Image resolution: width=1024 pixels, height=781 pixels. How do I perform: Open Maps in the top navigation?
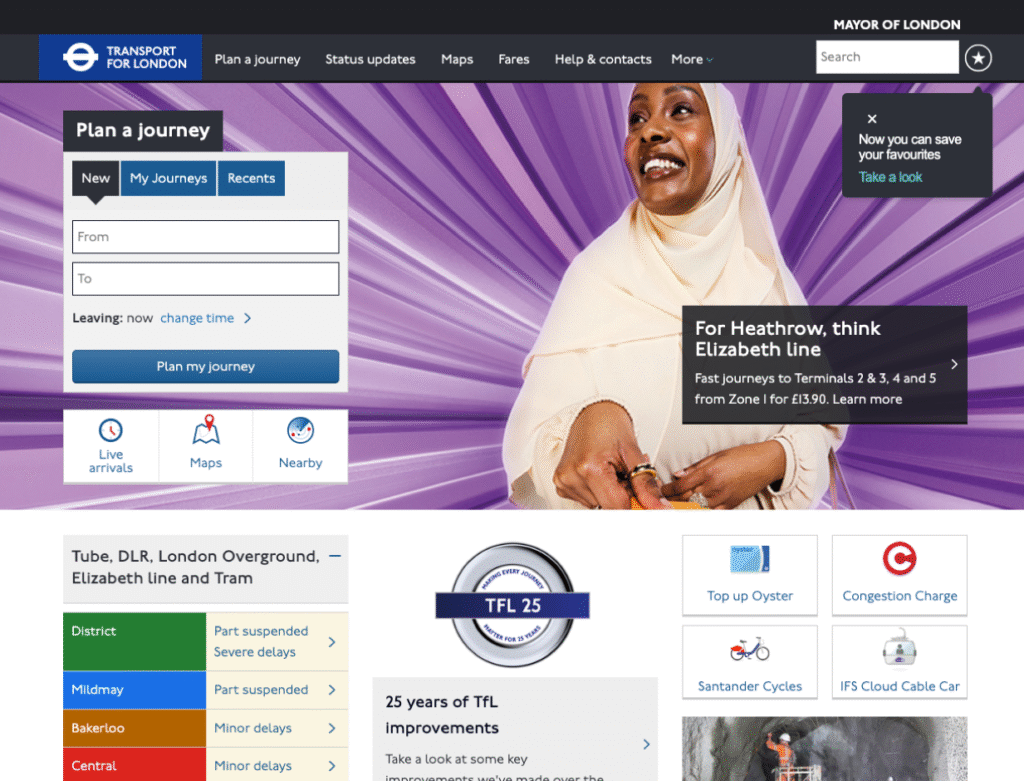coord(457,59)
